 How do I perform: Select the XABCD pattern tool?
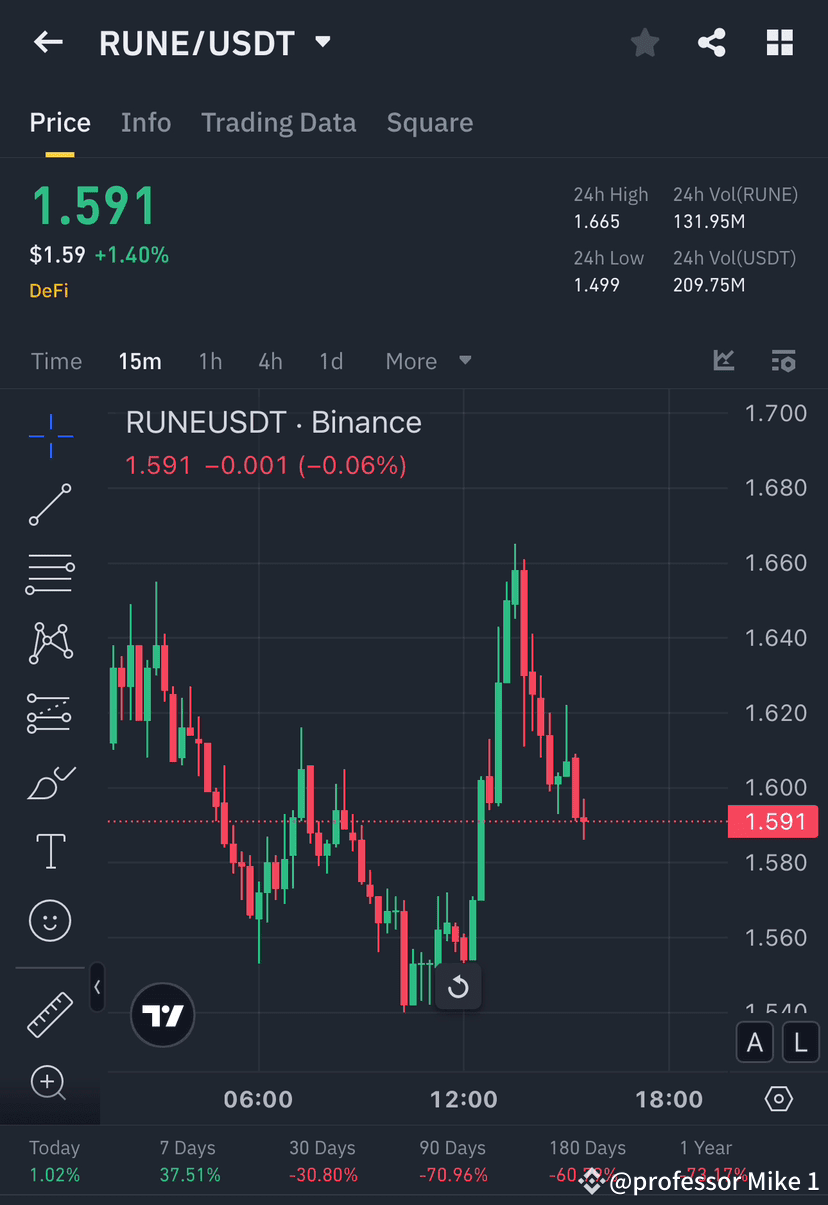50,643
